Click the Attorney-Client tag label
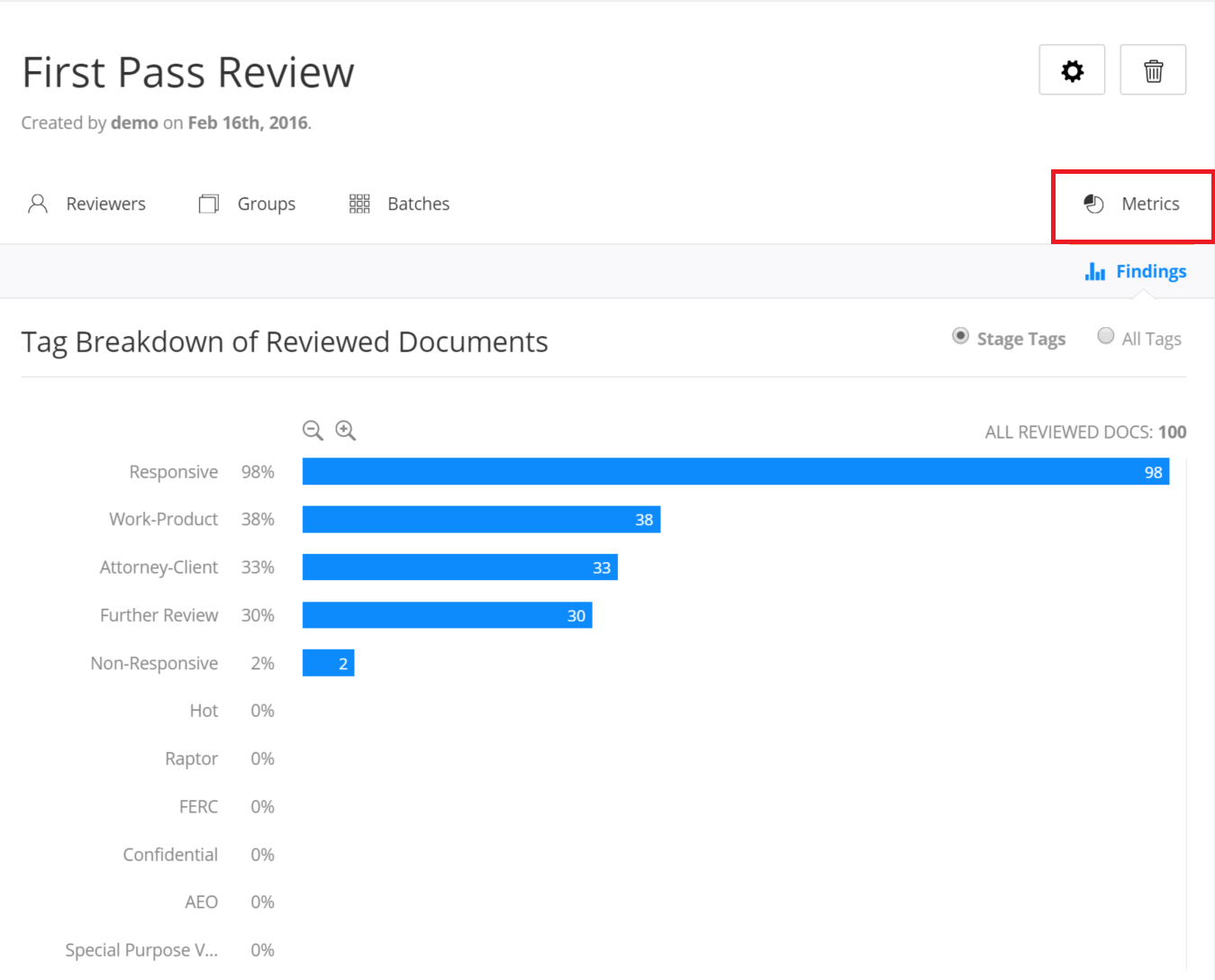Image resolution: width=1215 pixels, height=980 pixels. (x=159, y=567)
